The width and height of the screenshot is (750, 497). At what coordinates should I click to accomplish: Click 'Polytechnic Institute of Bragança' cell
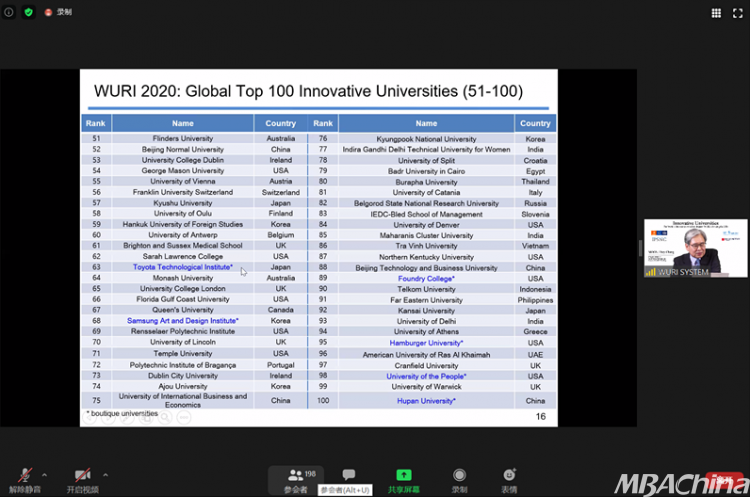(x=183, y=365)
